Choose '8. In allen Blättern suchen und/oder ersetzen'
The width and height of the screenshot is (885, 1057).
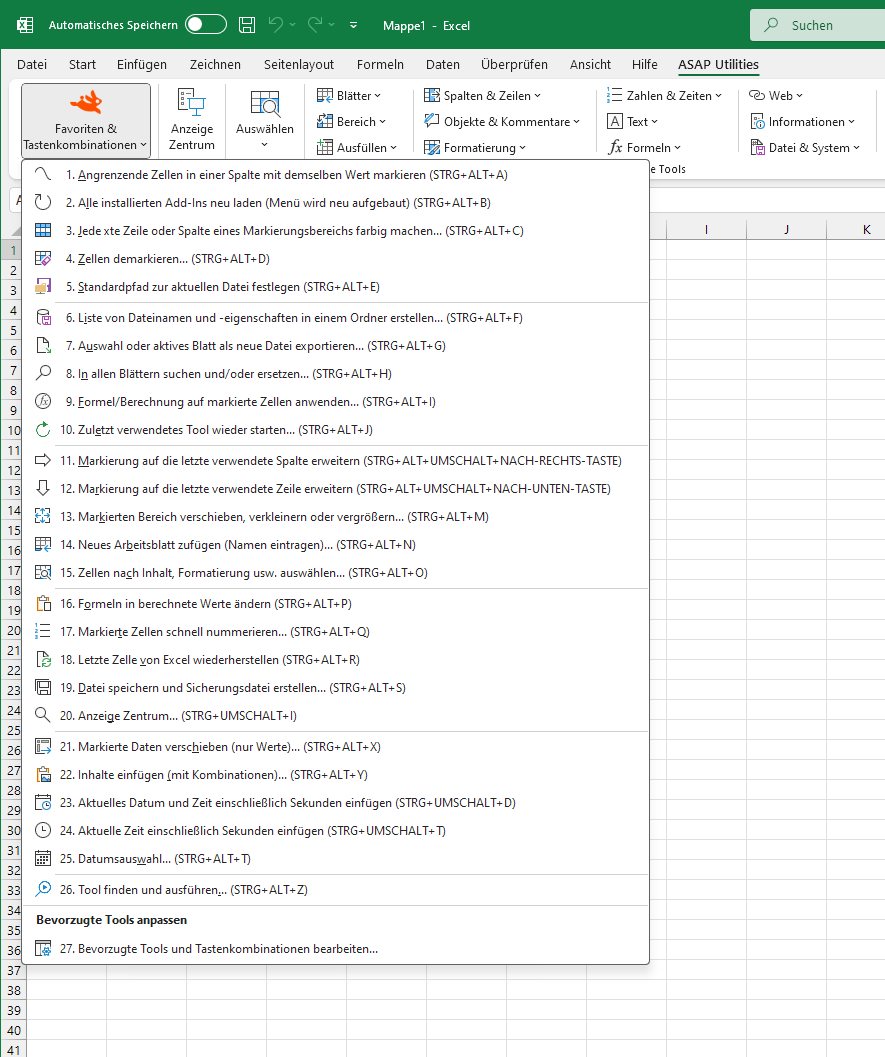[x=336, y=373]
